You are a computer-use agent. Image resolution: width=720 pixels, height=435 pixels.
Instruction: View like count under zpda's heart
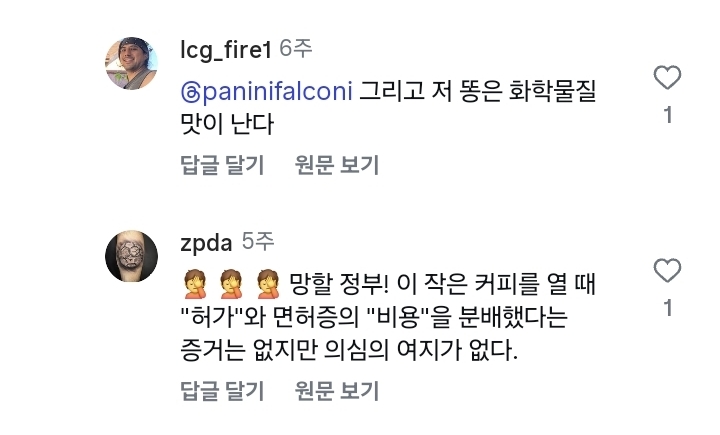(x=666, y=308)
